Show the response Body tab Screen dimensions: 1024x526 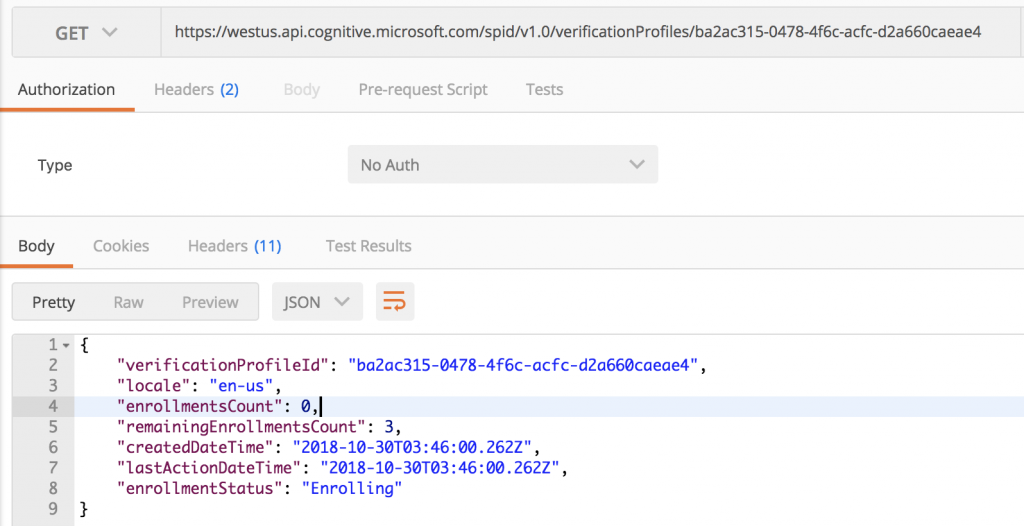[37, 246]
